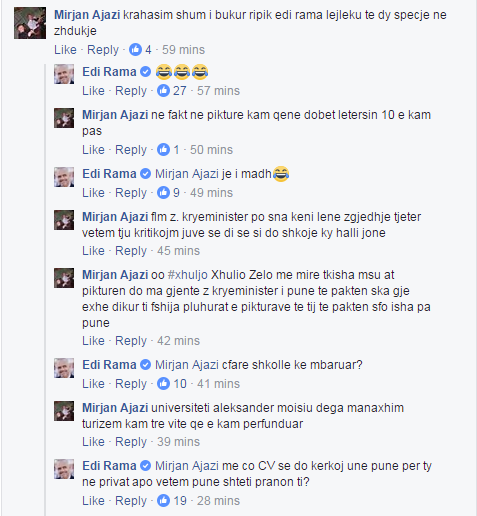This screenshot has height=516, width=477.
Task: Click verified badge on Edi Rama's emoji comment
Action: coord(145,72)
